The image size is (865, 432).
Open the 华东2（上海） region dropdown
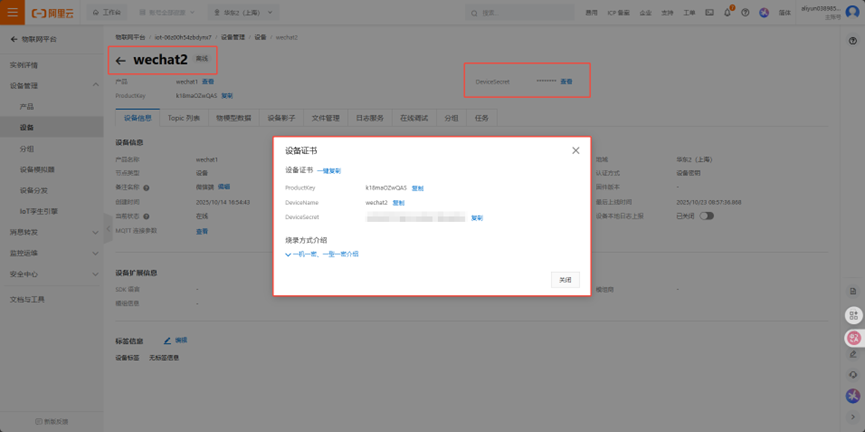(x=243, y=13)
